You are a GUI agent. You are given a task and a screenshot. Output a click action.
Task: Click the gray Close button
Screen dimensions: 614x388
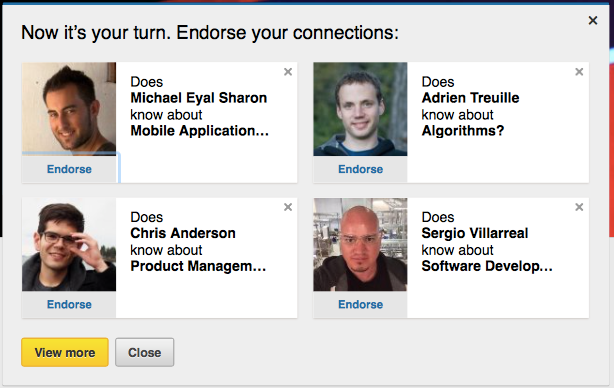pos(144,352)
